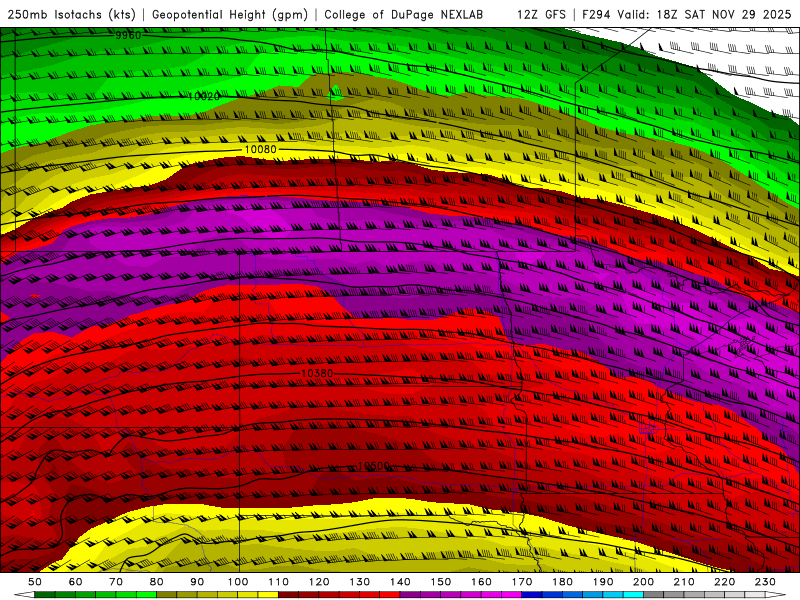
Task: Click the 110 value on the legend scale
Action: [x=279, y=582]
